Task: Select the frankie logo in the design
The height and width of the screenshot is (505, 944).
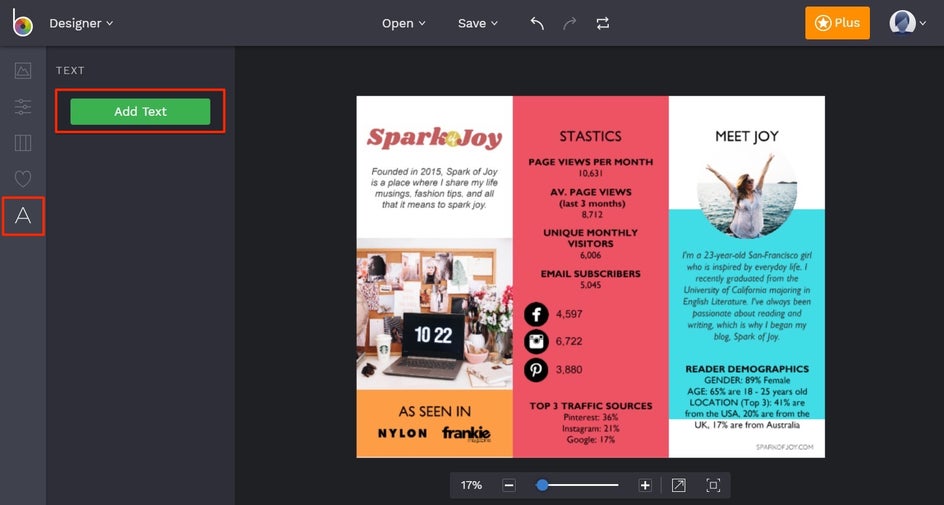Action: (x=467, y=433)
